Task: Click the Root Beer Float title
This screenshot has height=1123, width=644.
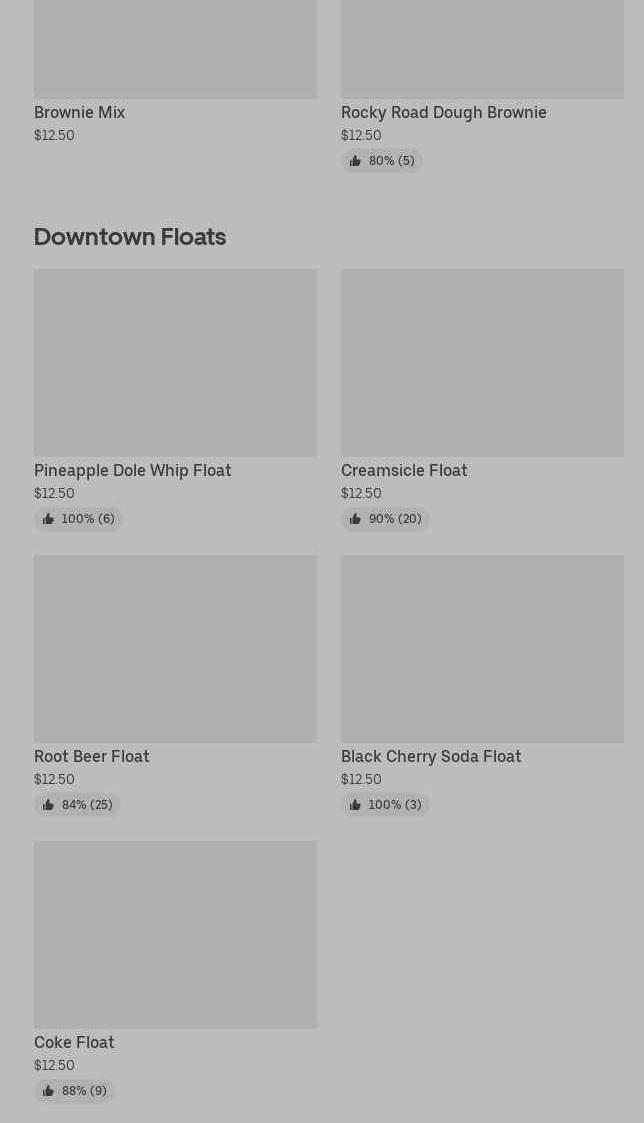Action: (x=91, y=756)
